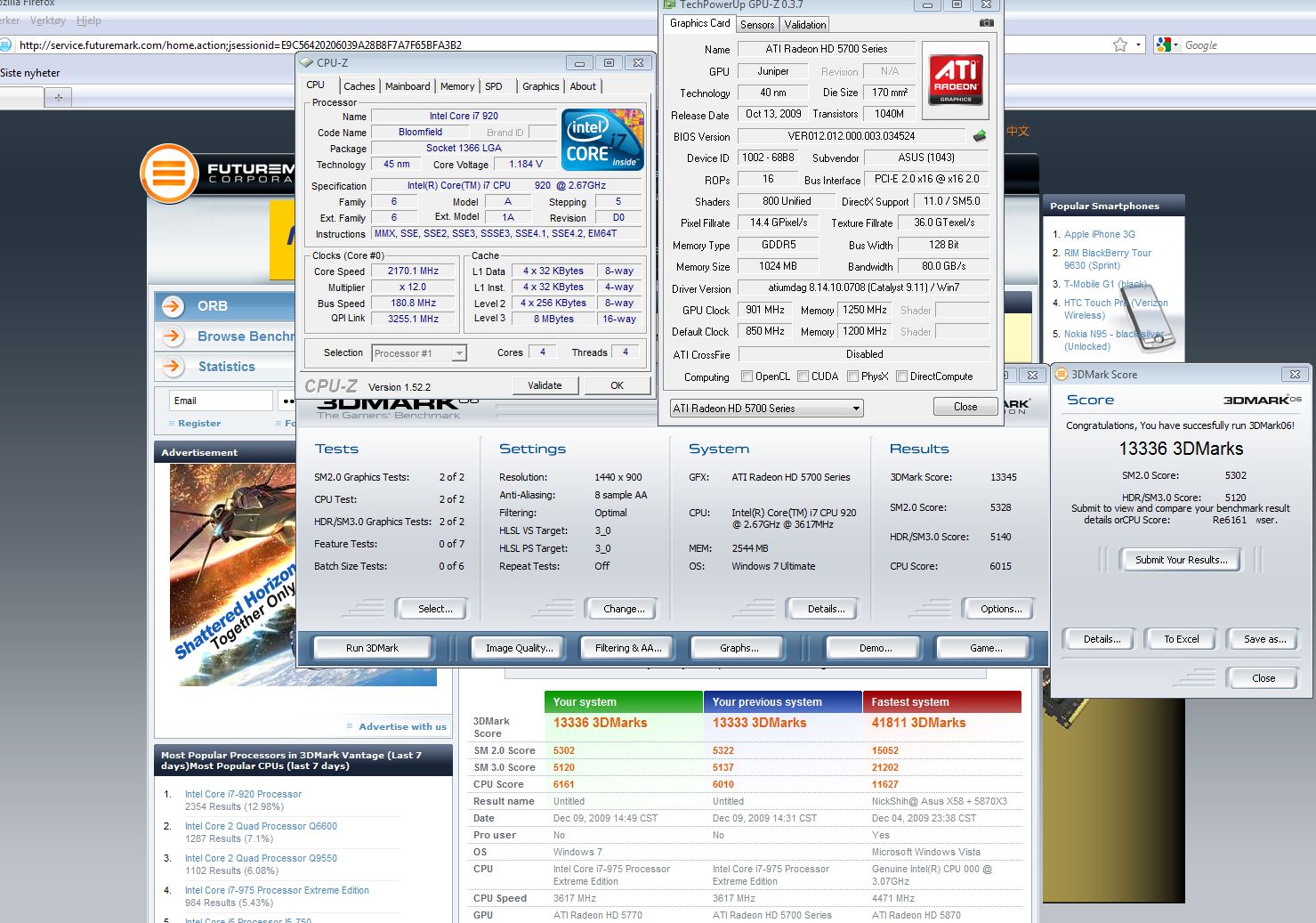This screenshot has height=923, width=1316.
Task: Click the Validate button in CPU-Z
Action: pyautogui.click(x=545, y=385)
